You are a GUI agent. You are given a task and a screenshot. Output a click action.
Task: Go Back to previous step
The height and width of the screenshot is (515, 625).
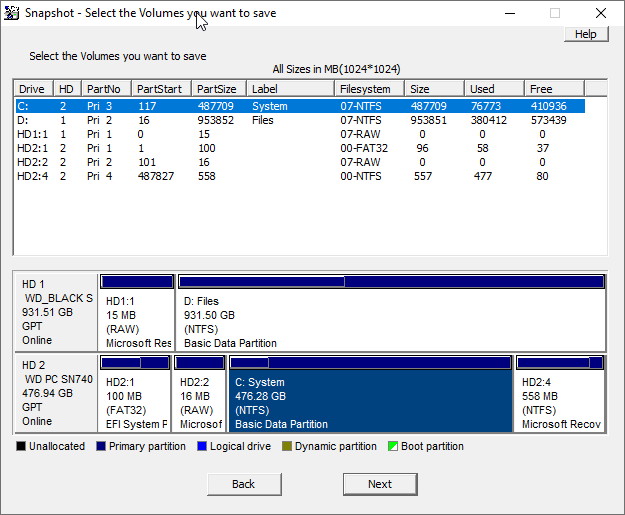pyautogui.click(x=244, y=484)
